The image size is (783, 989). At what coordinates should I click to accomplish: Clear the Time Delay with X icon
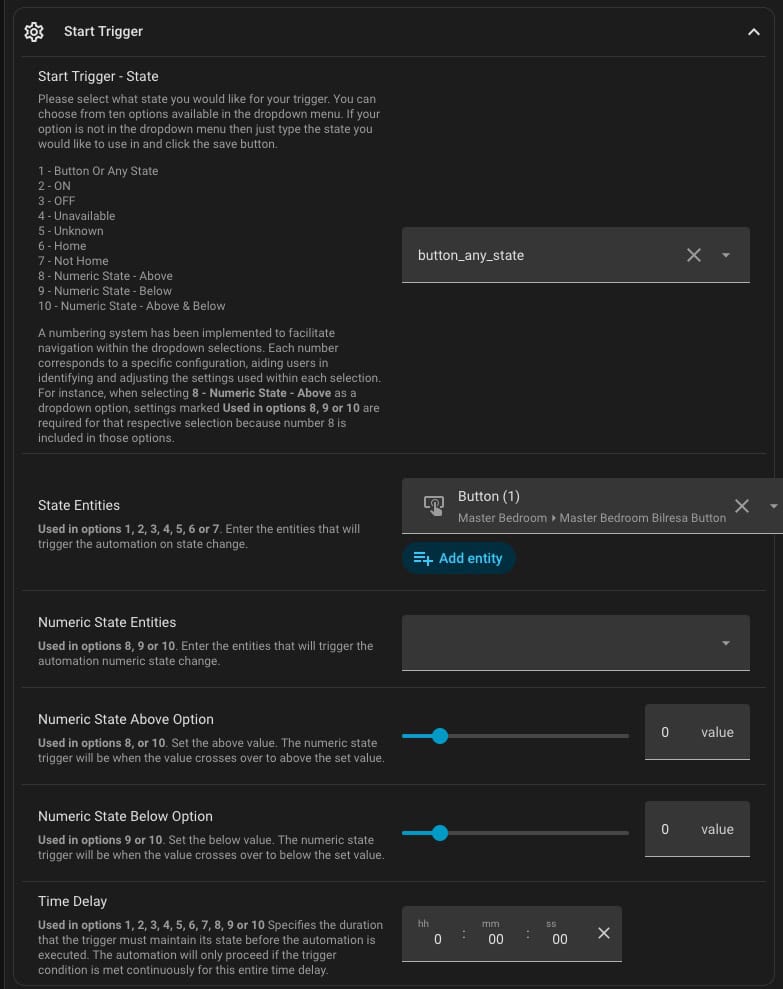(x=603, y=933)
